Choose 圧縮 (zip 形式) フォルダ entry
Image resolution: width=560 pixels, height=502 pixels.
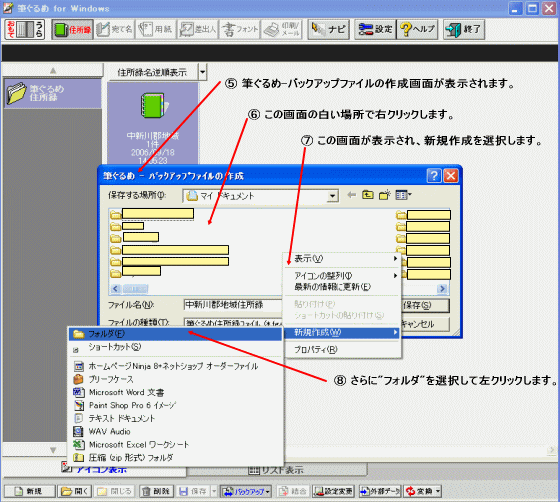(x=175, y=457)
